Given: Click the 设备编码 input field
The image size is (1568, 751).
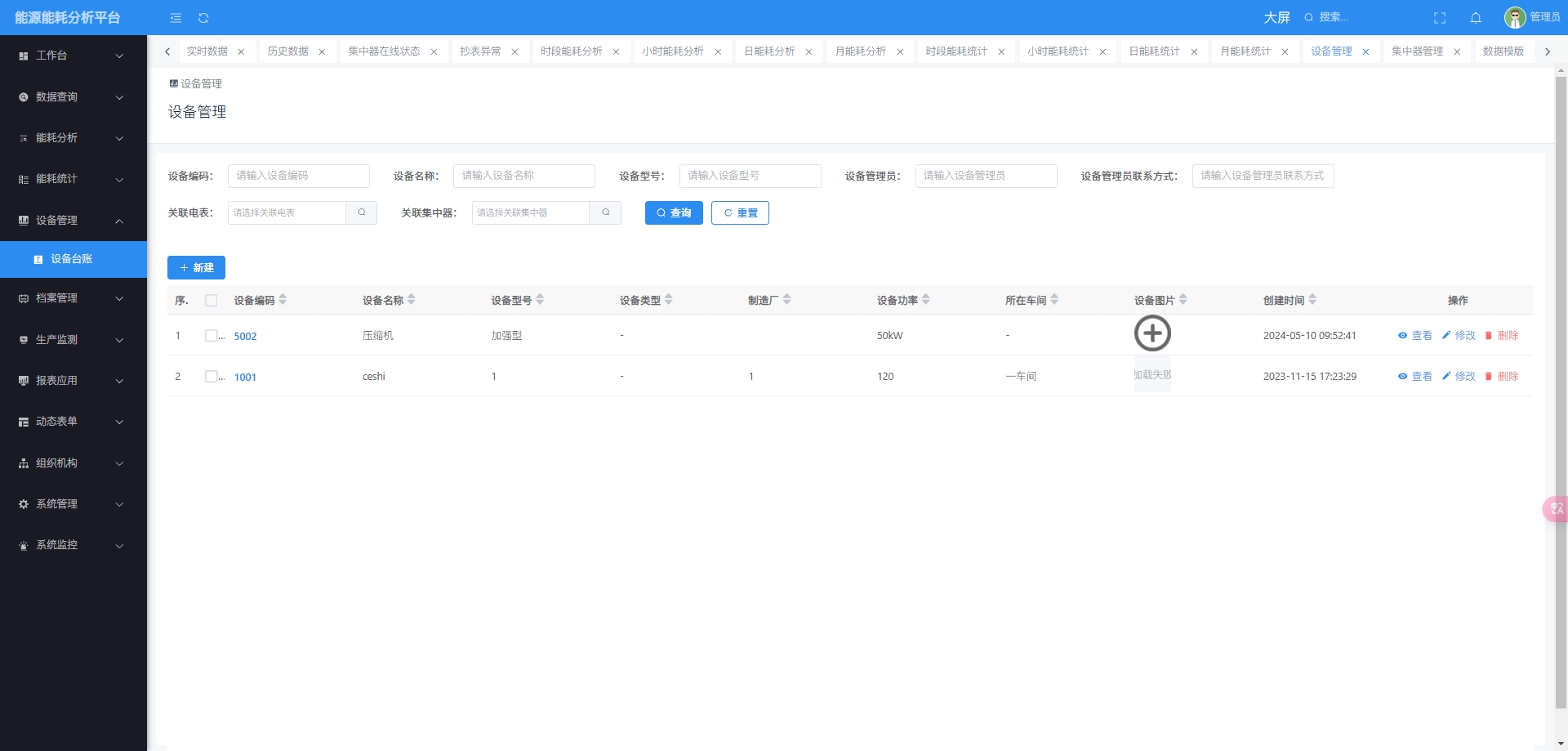Looking at the screenshot, I should [298, 176].
